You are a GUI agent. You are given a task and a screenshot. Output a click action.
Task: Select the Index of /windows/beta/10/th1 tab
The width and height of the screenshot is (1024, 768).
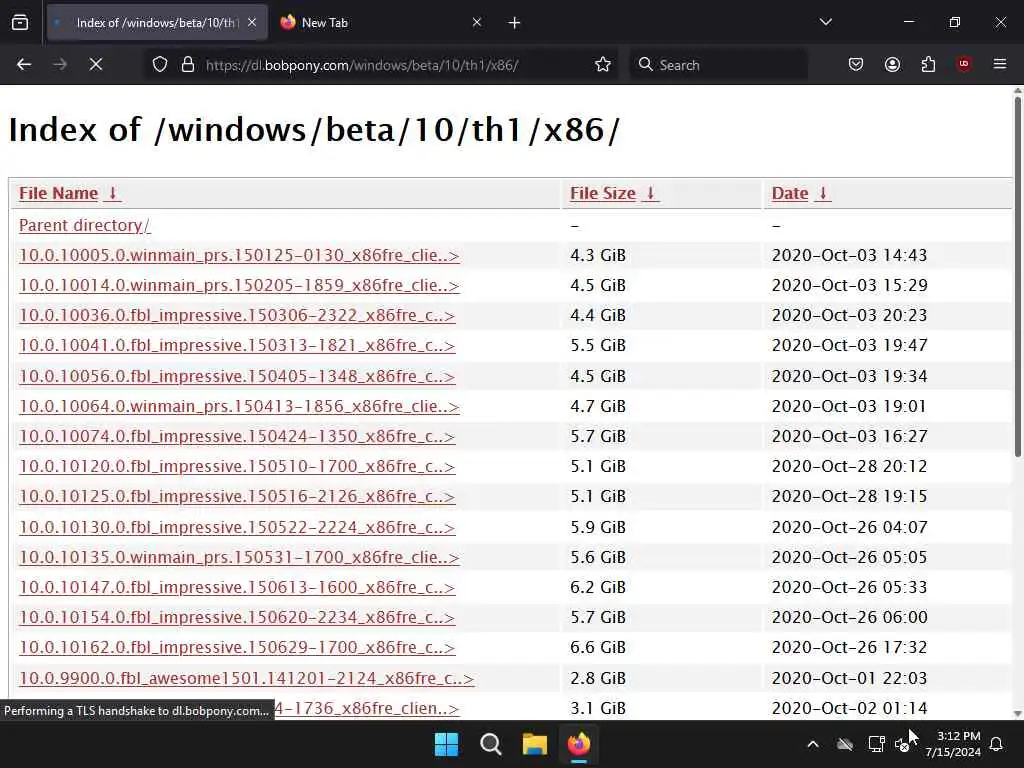tap(157, 23)
